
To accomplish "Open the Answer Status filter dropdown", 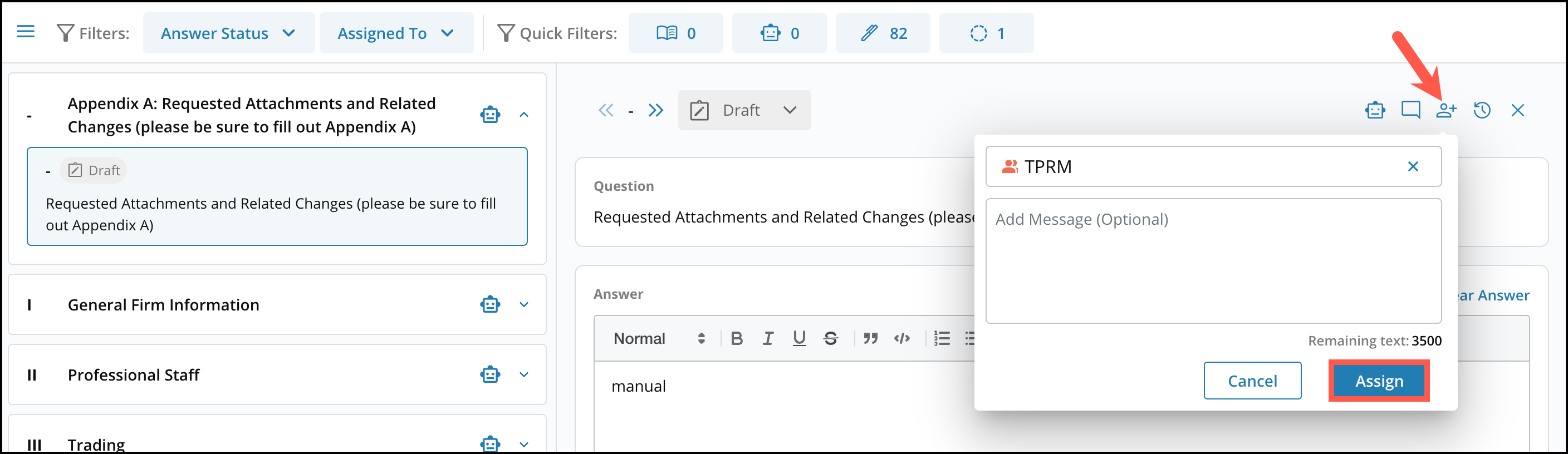I will (x=229, y=33).
